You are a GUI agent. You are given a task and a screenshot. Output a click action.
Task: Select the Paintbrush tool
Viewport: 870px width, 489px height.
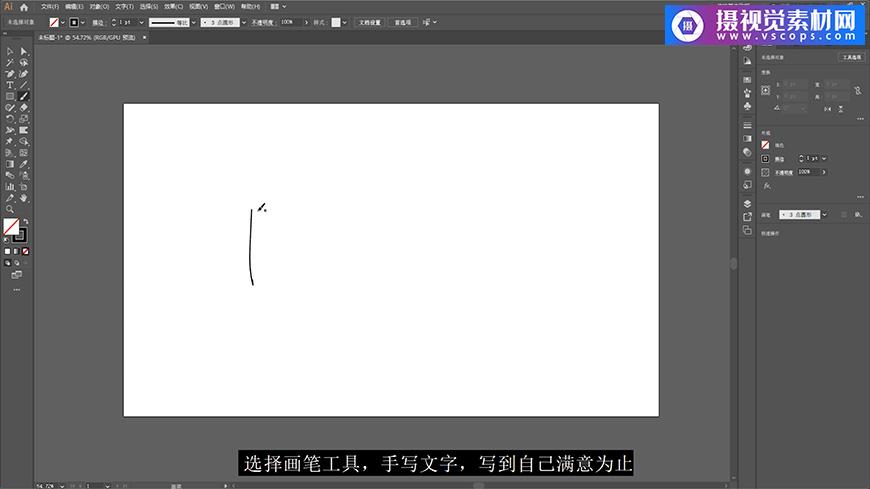tap(23, 97)
